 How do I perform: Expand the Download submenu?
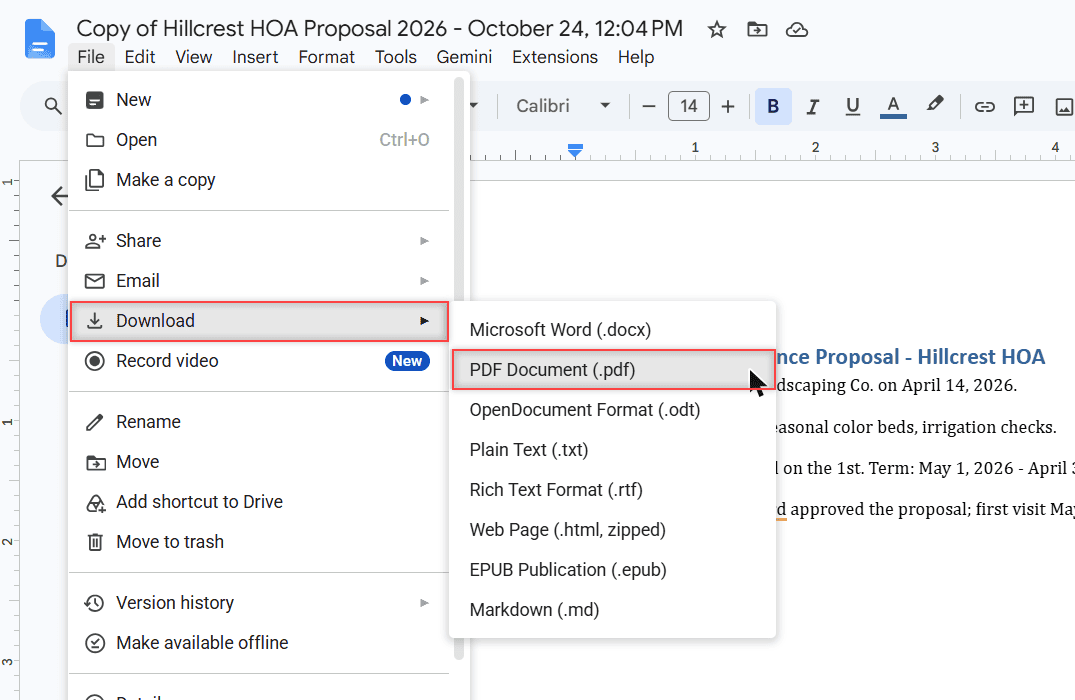tap(259, 321)
